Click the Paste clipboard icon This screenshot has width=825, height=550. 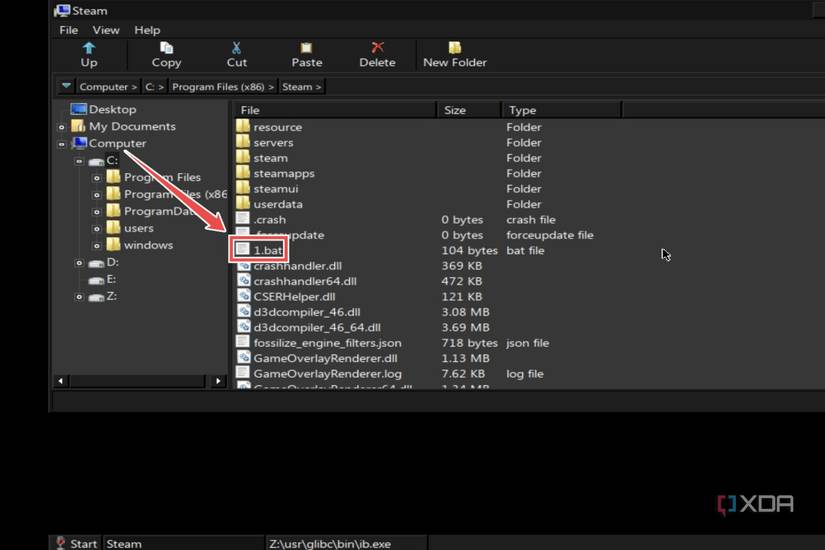pyautogui.click(x=306, y=48)
